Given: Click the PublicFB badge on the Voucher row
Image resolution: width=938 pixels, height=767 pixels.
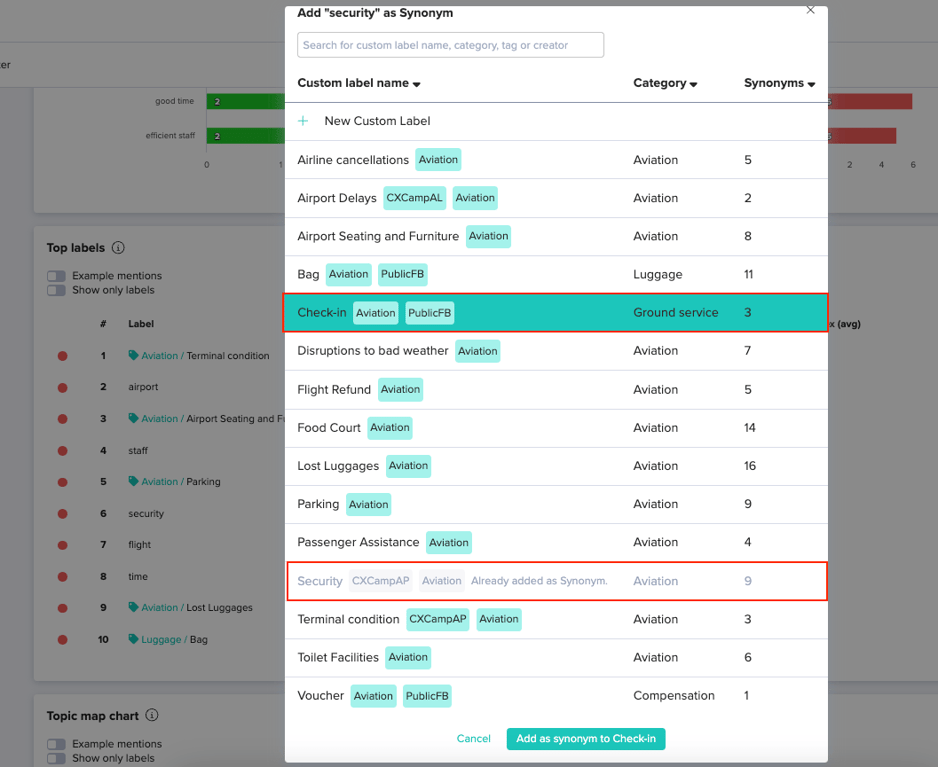Looking at the screenshot, I should tap(427, 695).
